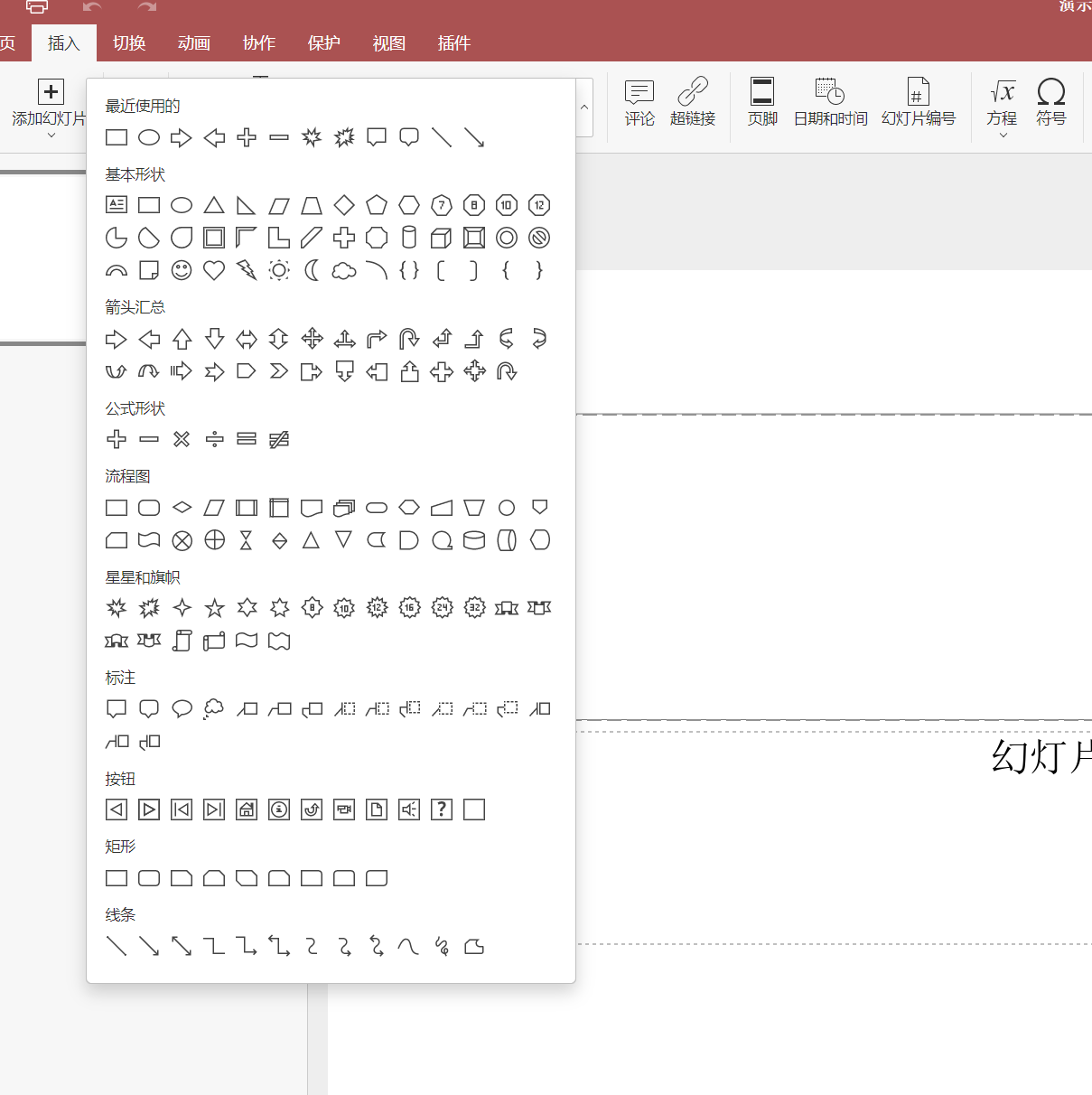This screenshot has width=1092, height=1095.
Task: Go to the 协作 collaboration tab
Action: (x=259, y=43)
